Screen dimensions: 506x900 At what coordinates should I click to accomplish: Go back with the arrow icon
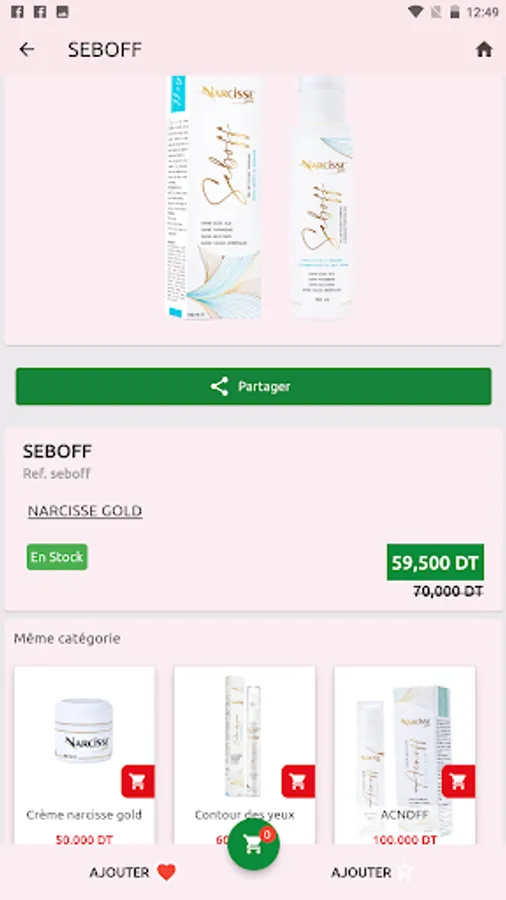pos(27,50)
